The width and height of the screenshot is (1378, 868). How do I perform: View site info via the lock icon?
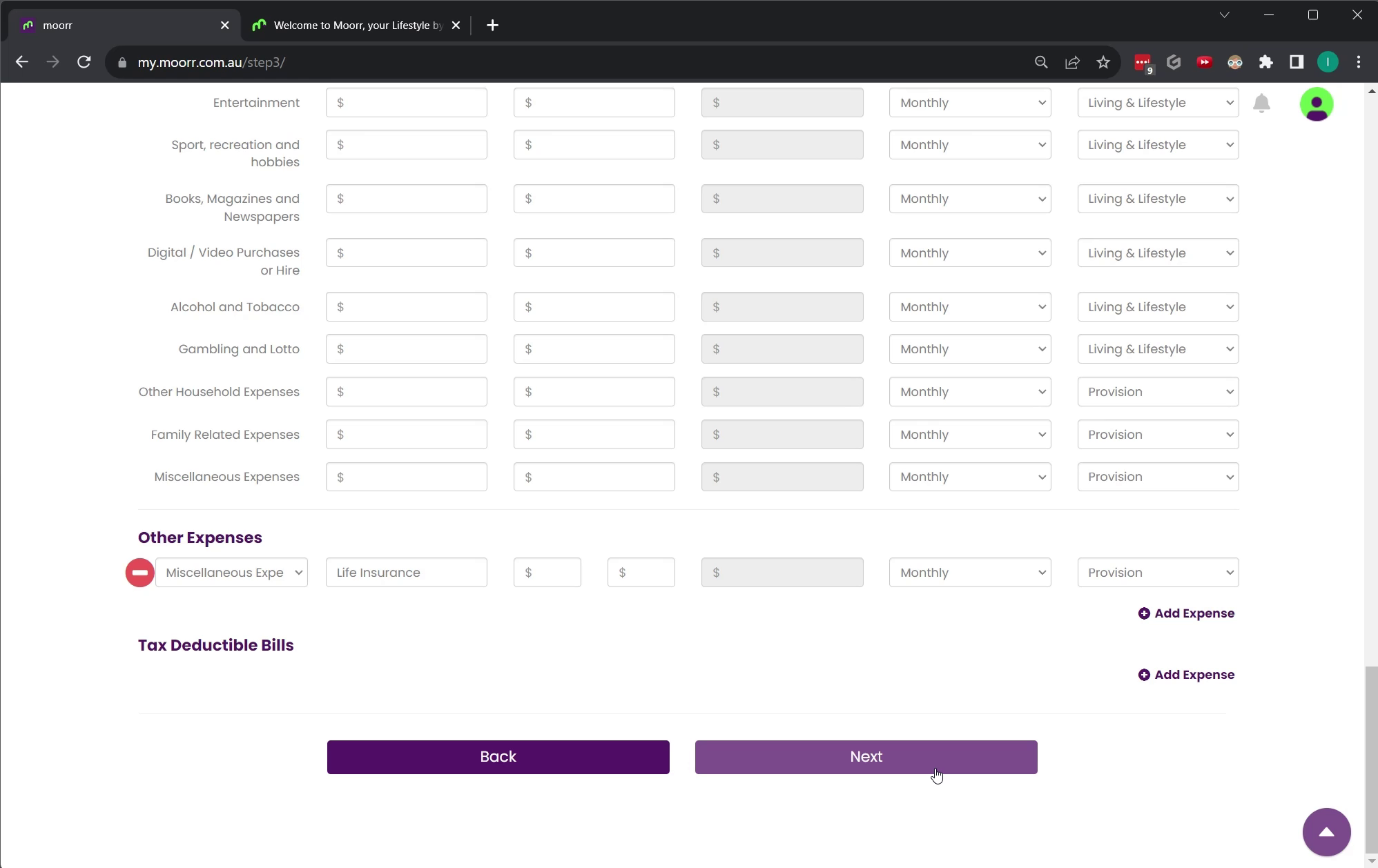[122, 62]
